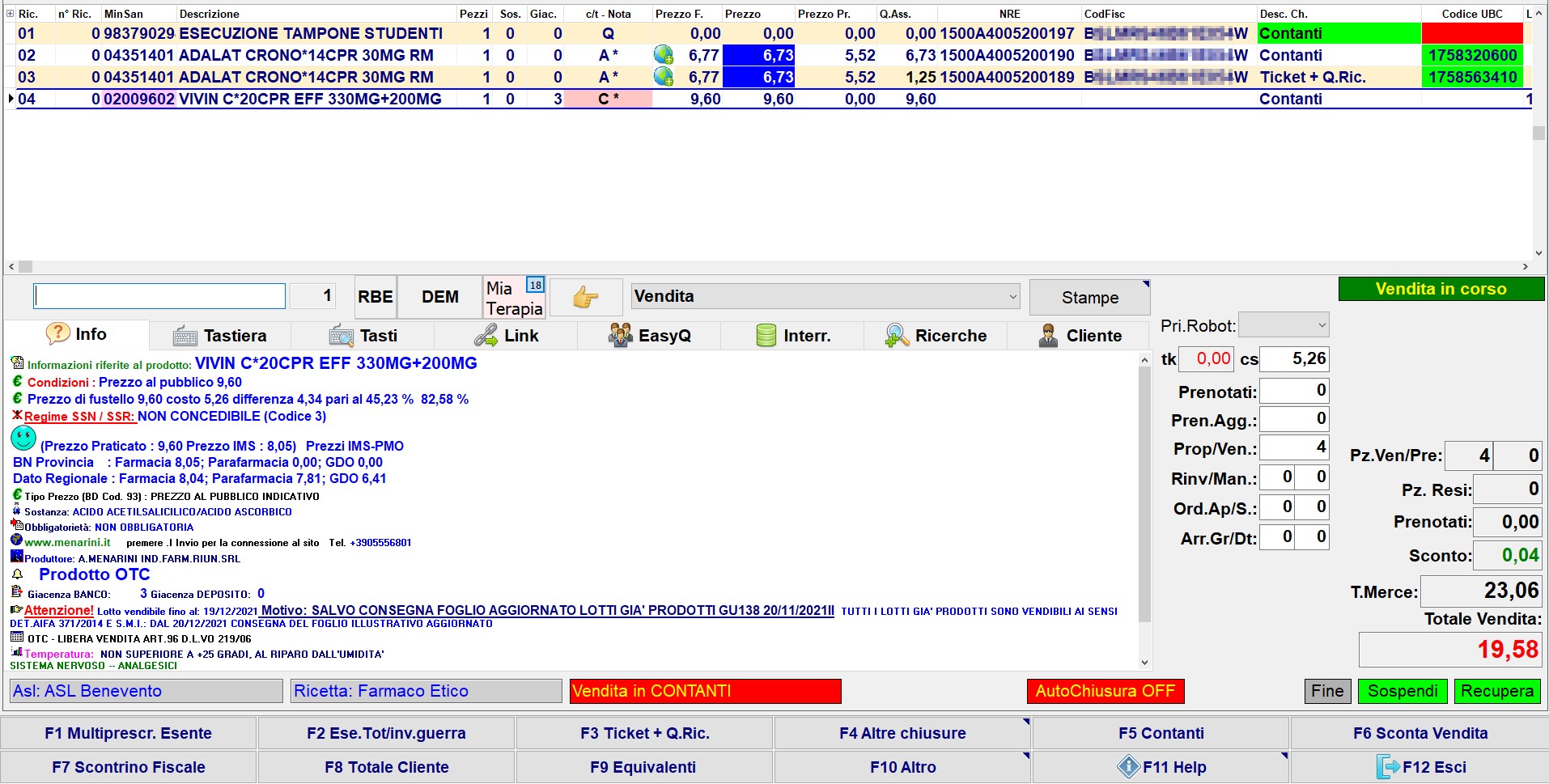Toggle the AutoChiusura OFF indicator
Viewport: 1549px width, 784px height.
(x=1105, y=691)
